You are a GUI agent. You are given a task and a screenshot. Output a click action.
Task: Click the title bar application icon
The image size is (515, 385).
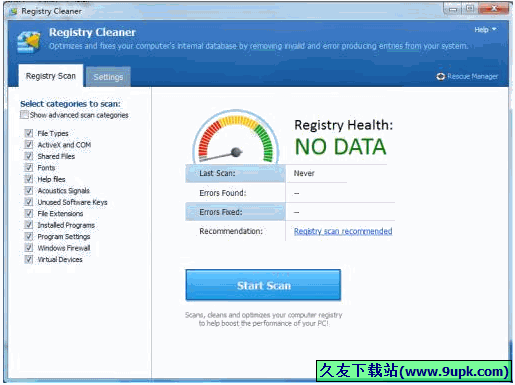coord(13,12)
